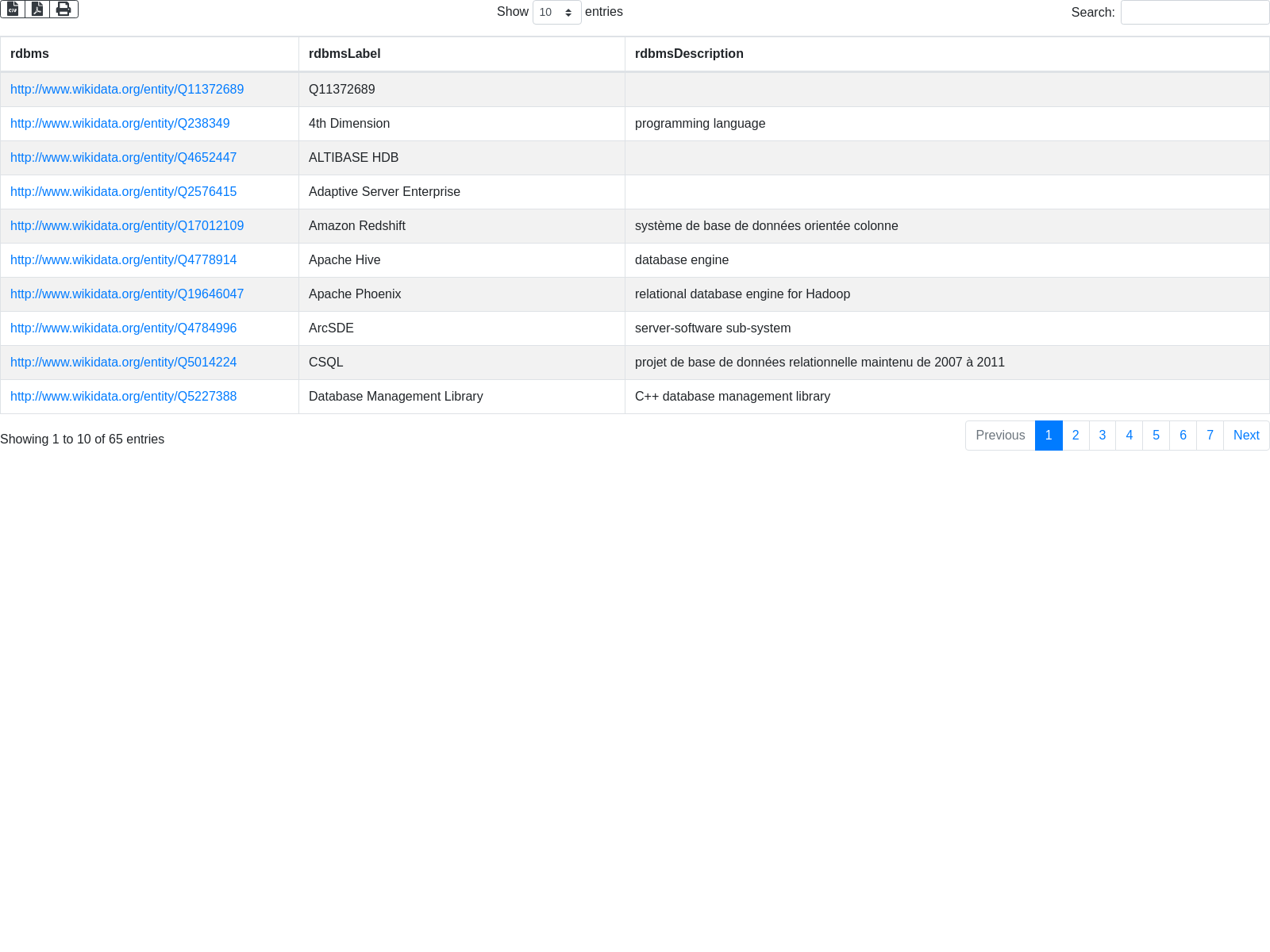Export the table as CSV
1270x952 pixels.
click(x=13, y=9)
